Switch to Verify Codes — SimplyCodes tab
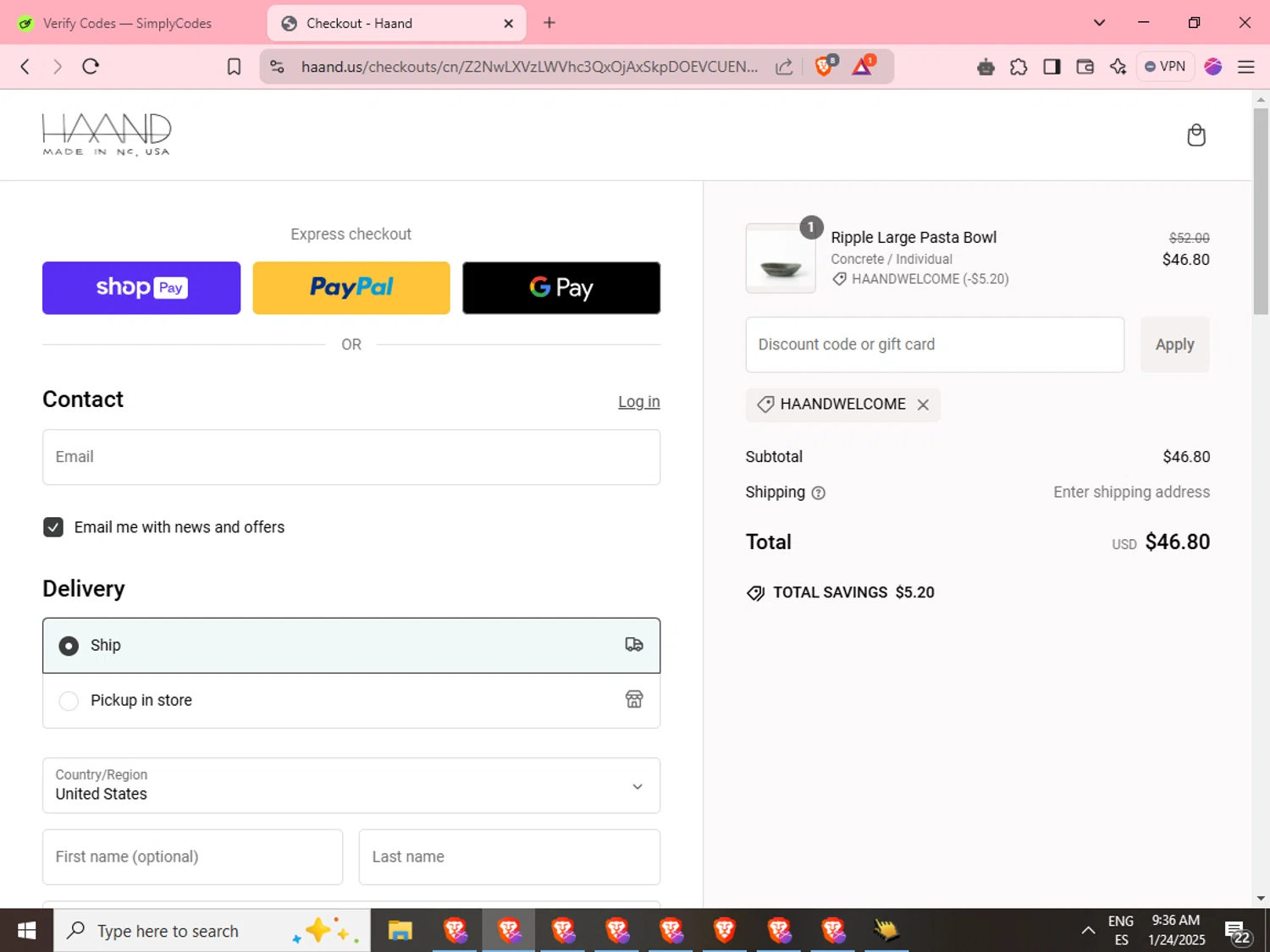Viewport: 1270px width, 952px height. tap(127, 24)
